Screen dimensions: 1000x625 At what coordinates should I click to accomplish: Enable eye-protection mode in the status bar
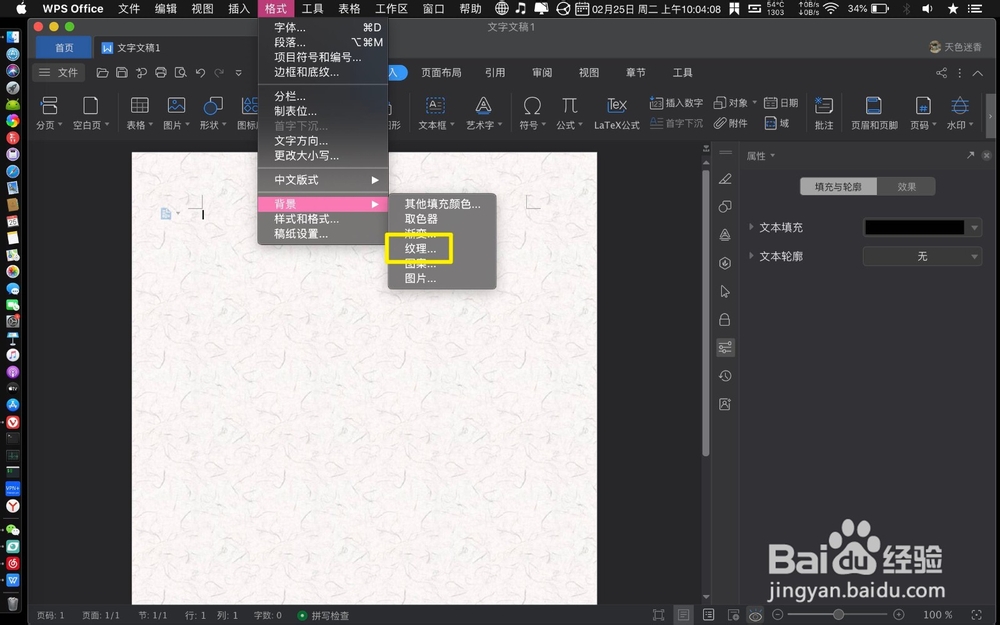[756, 615]
